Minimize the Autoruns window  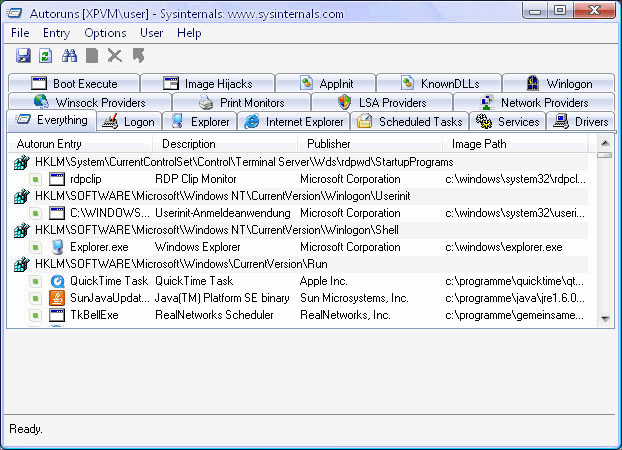point(535,12)
